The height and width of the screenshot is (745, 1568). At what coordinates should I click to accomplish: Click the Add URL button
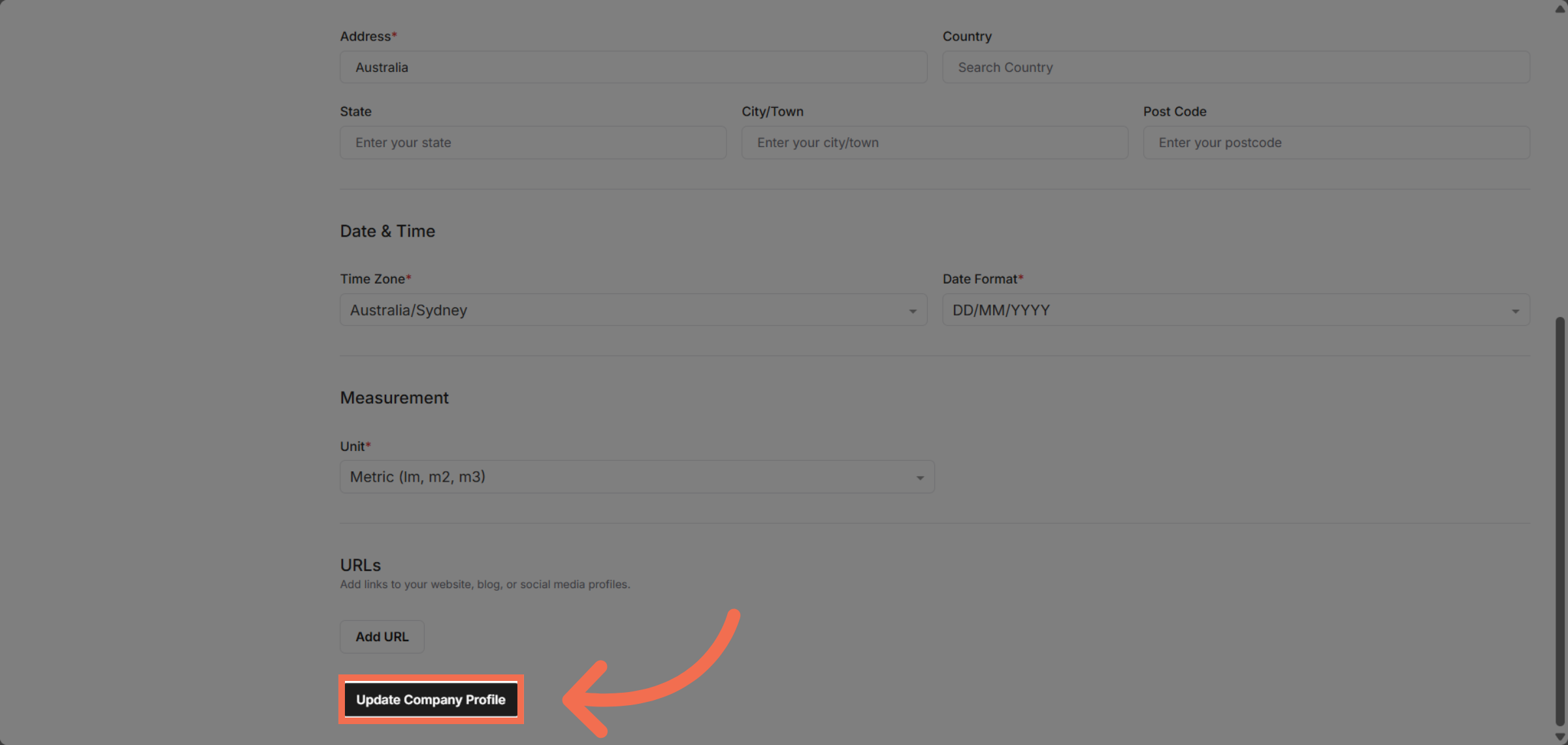[382, 636]
